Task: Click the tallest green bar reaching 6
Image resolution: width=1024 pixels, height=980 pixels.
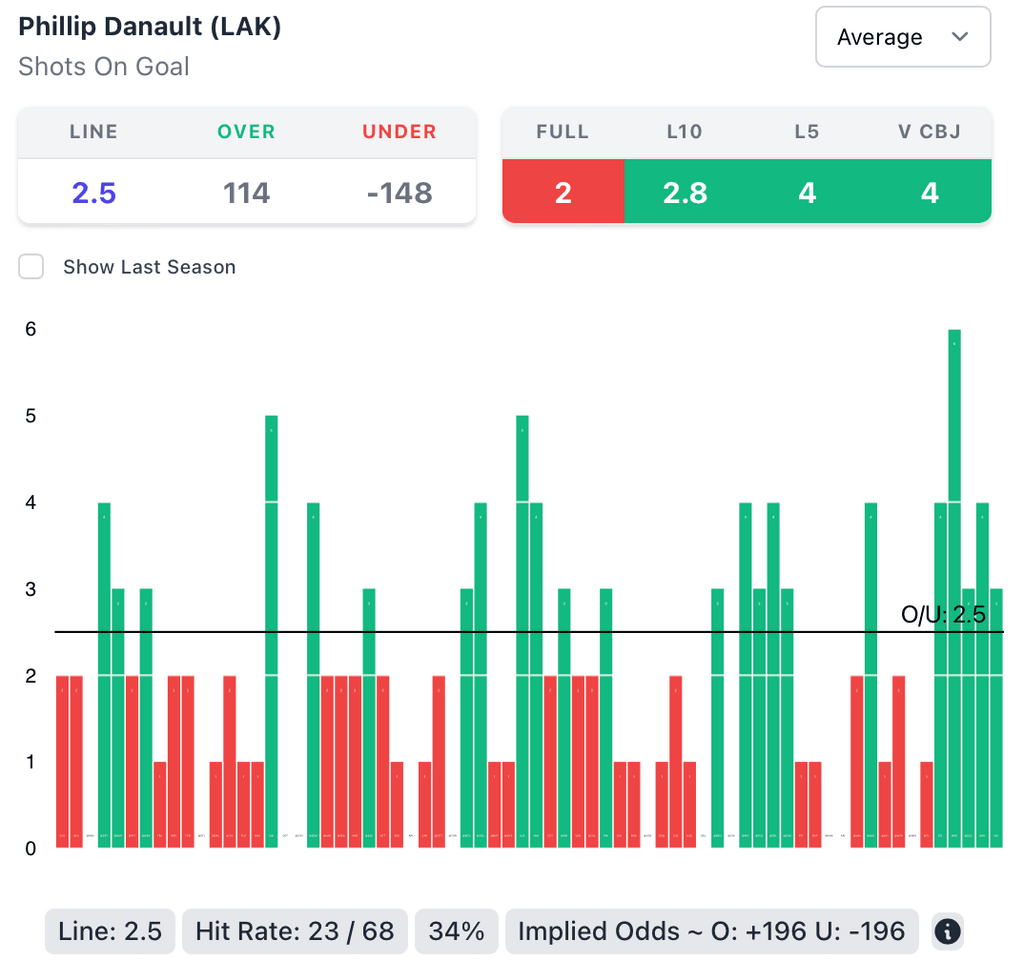Action: pos(954,588)
